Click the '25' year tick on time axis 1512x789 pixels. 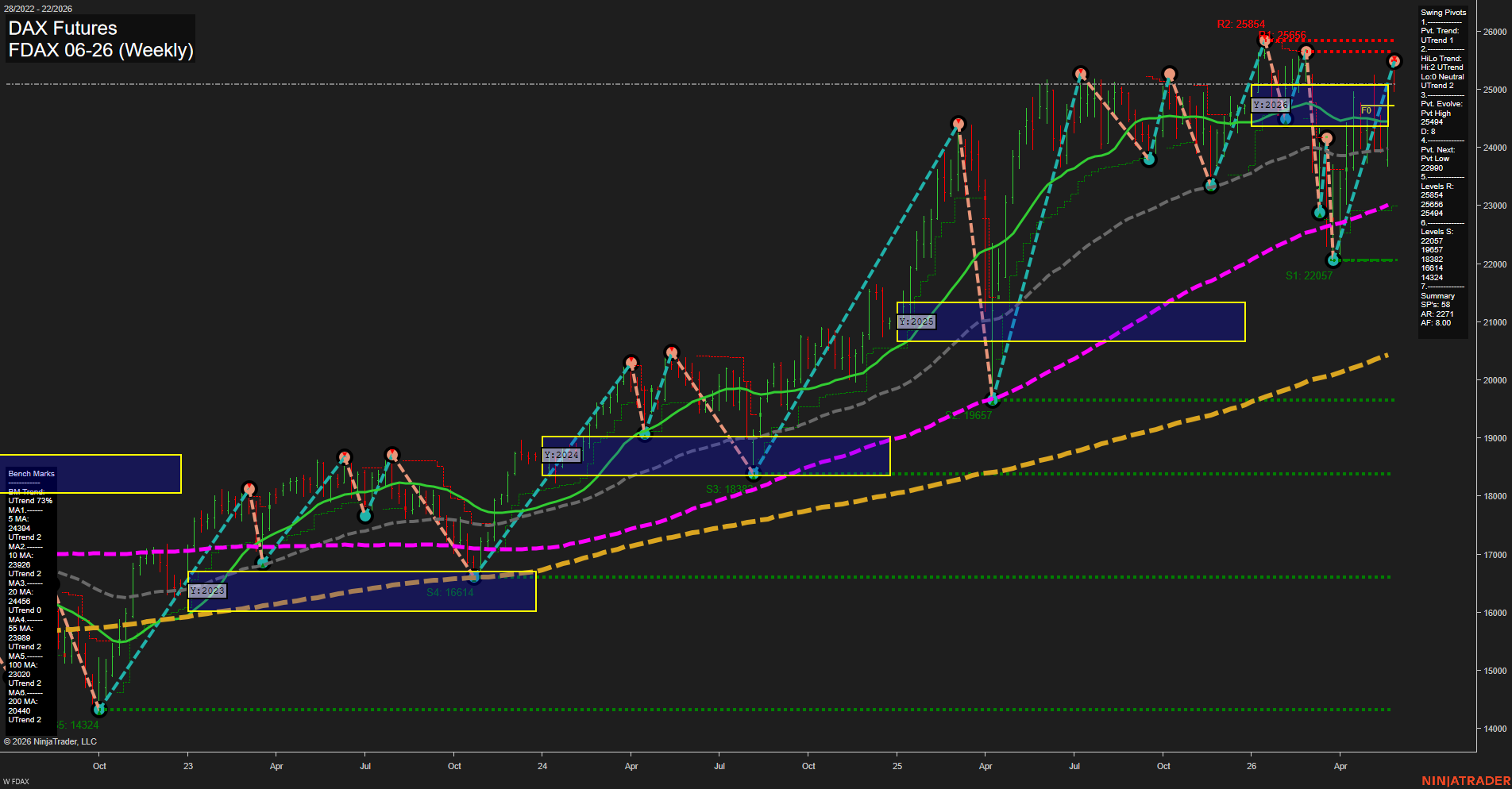coord(897,766)
